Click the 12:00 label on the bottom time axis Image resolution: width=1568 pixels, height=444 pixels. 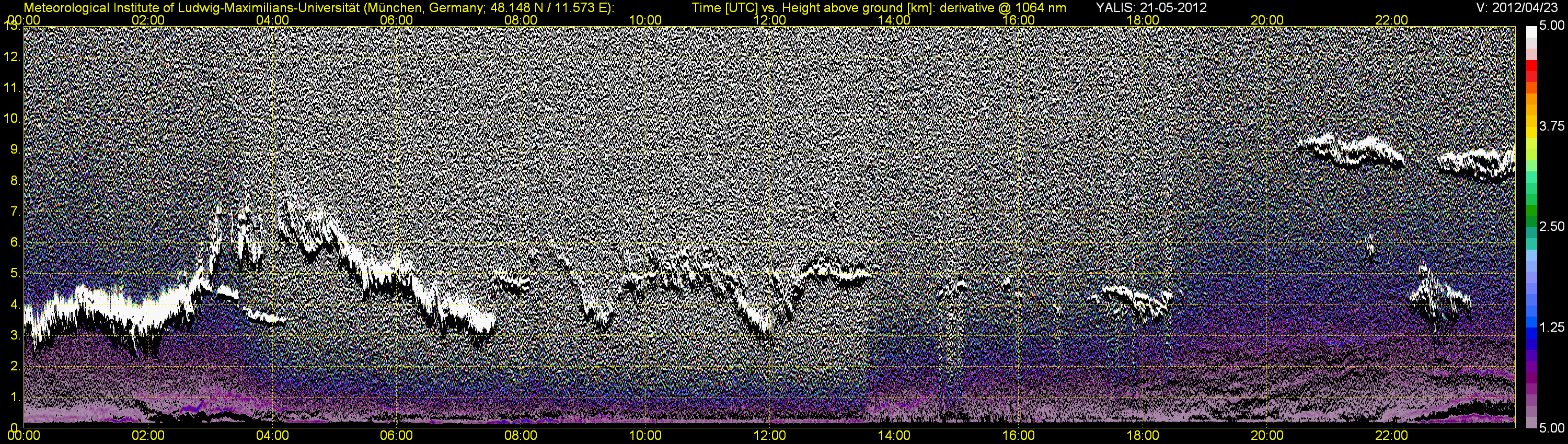pos(769,436)
